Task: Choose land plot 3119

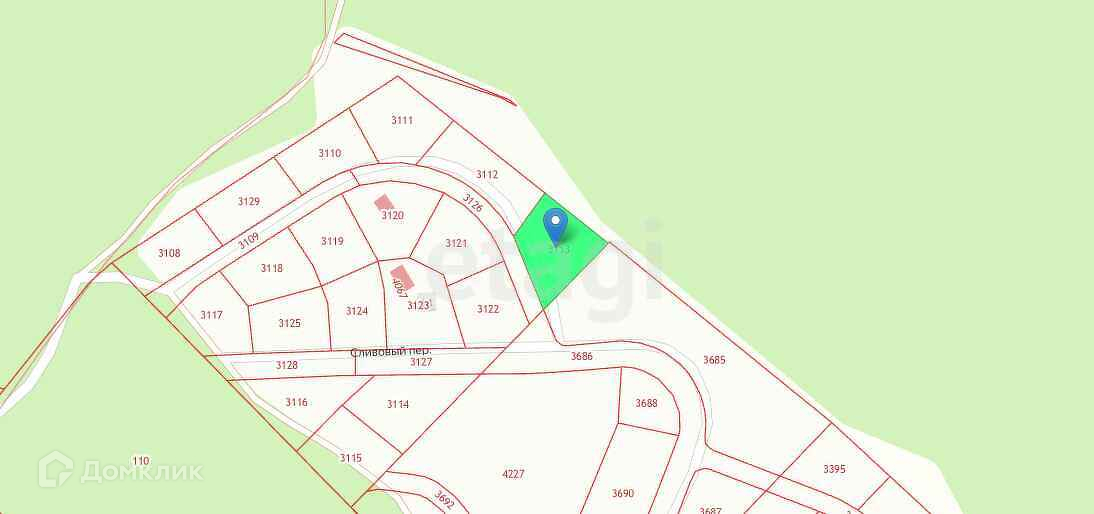Action: point(332,241)
